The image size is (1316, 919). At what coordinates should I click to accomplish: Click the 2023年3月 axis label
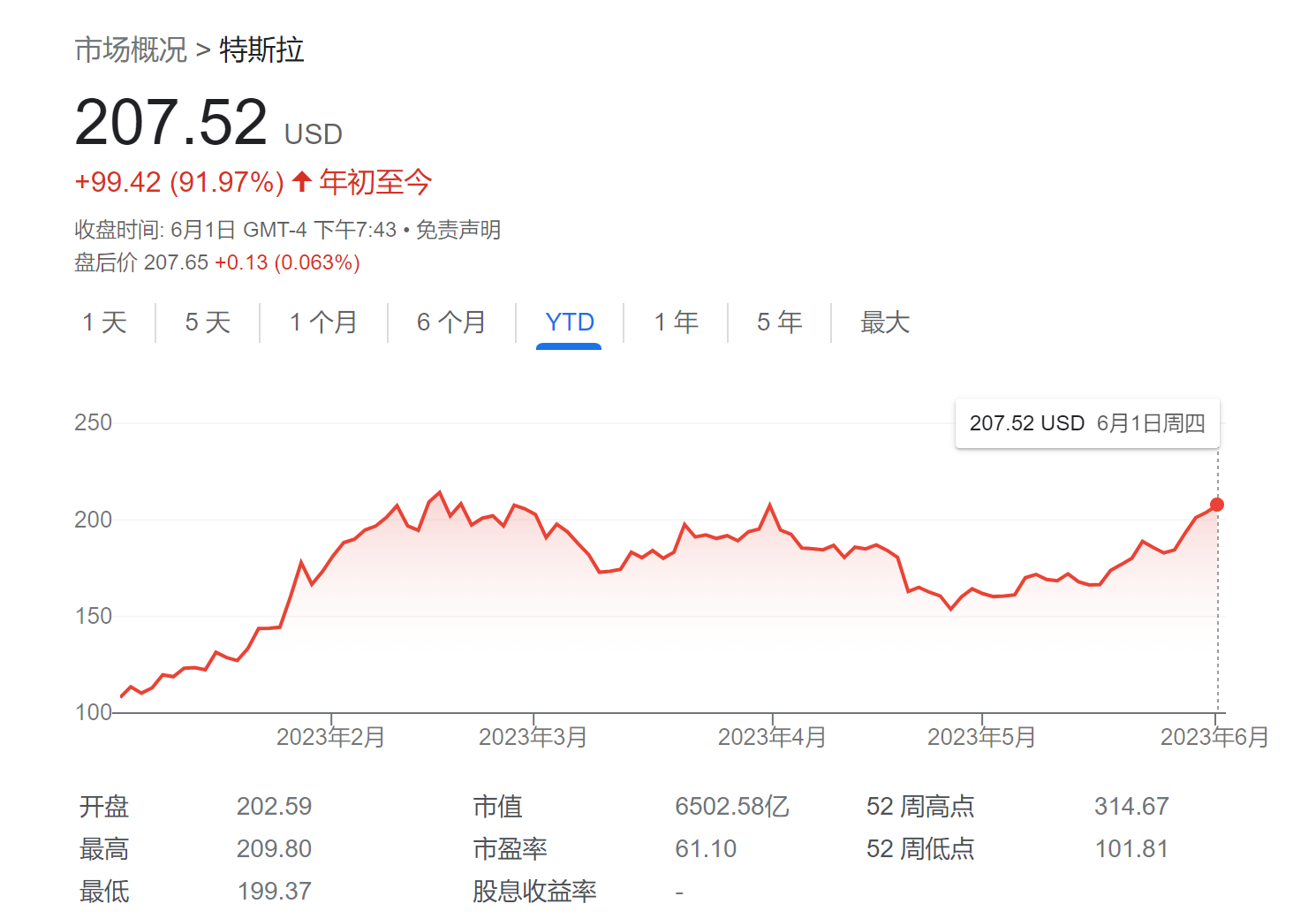click(533, 737)
